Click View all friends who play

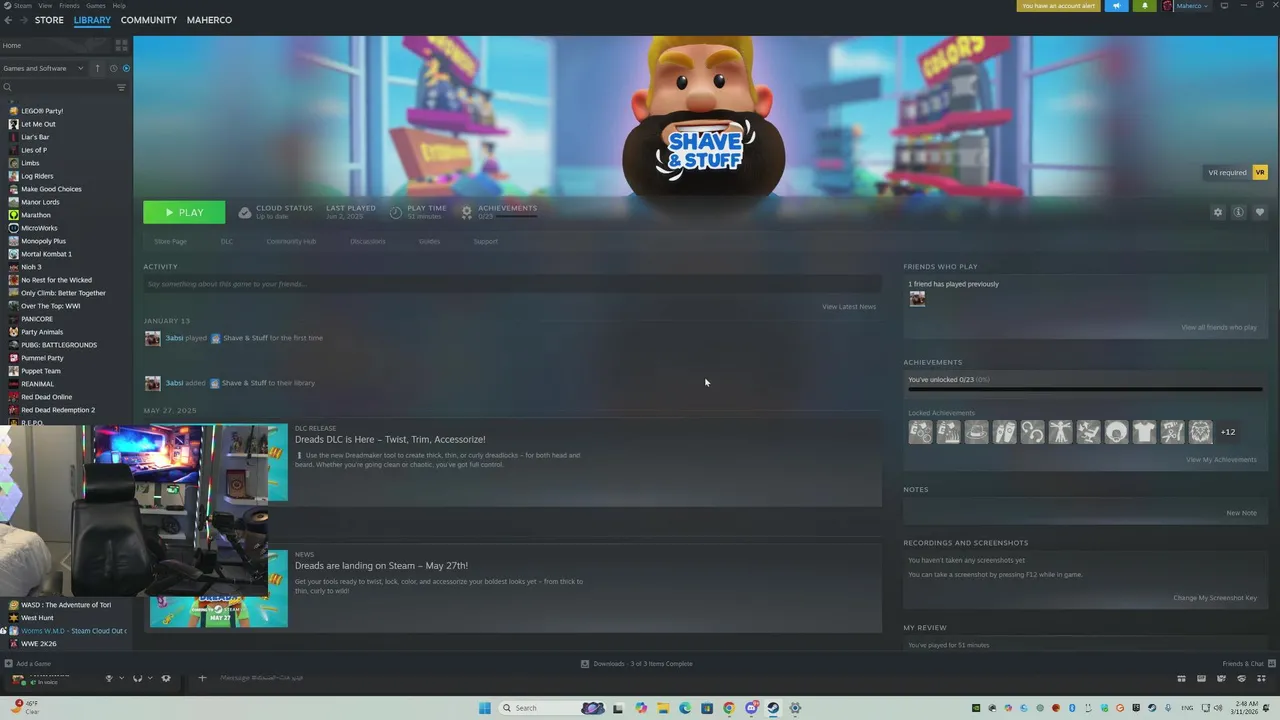coord(1219,328)
